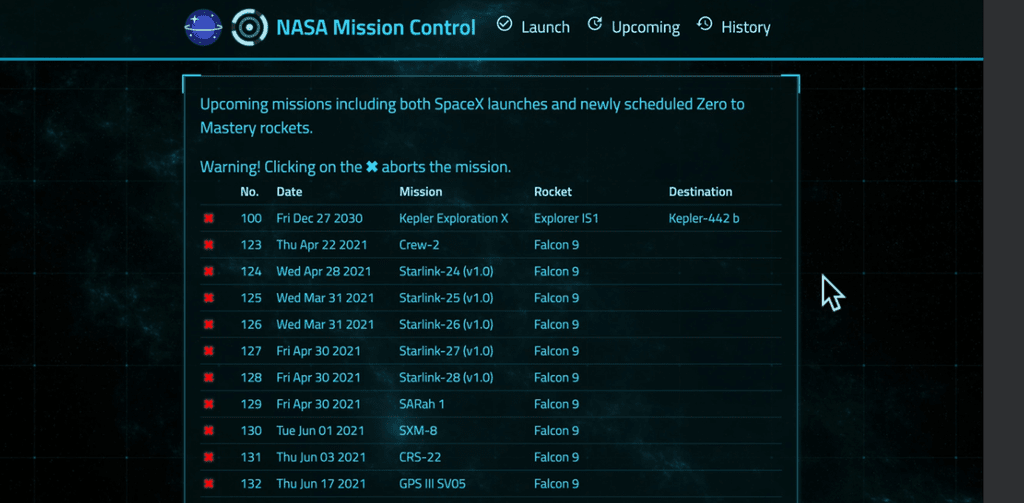
Task: Abort flight number 127
Action: 208,351
